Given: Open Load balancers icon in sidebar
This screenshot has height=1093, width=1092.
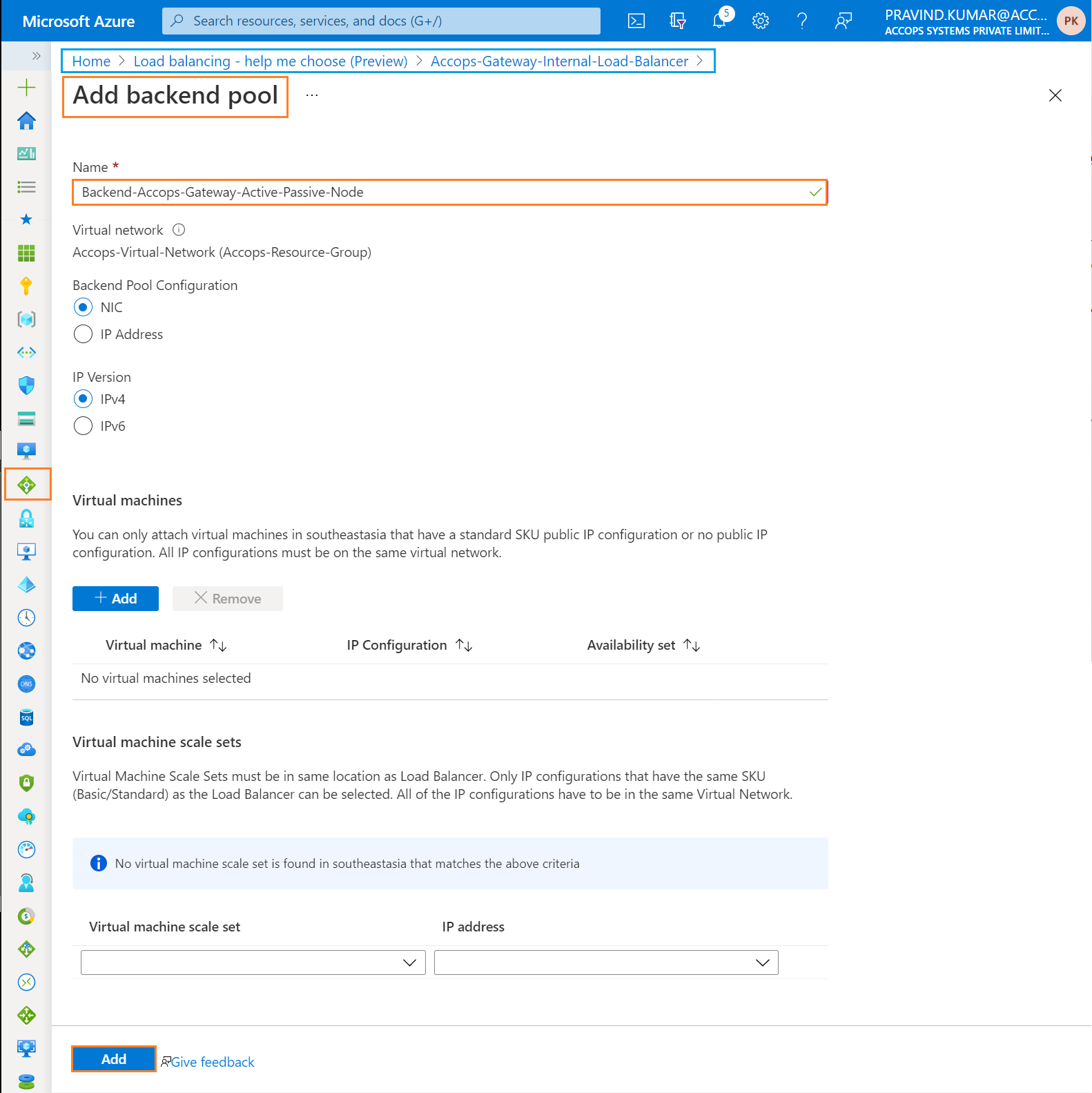Looking at the screenshot, I should click(x=27, y=485).
